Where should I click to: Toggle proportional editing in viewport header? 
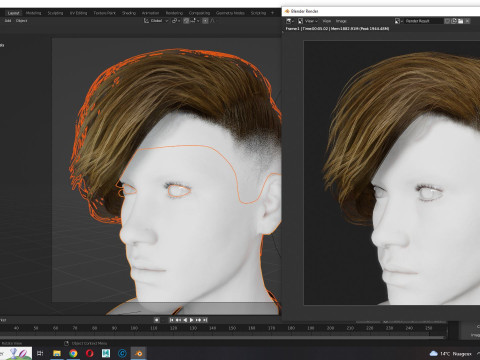pyautogui.click(x=205, y=21)
